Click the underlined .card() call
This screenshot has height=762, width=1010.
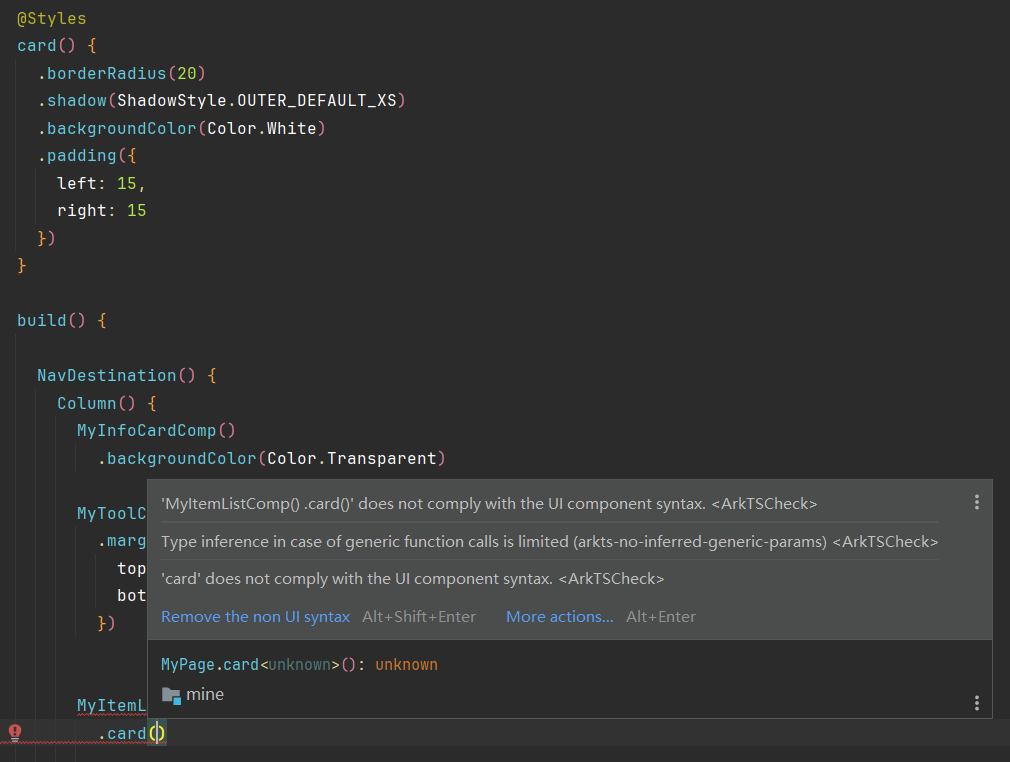(131, 733)
